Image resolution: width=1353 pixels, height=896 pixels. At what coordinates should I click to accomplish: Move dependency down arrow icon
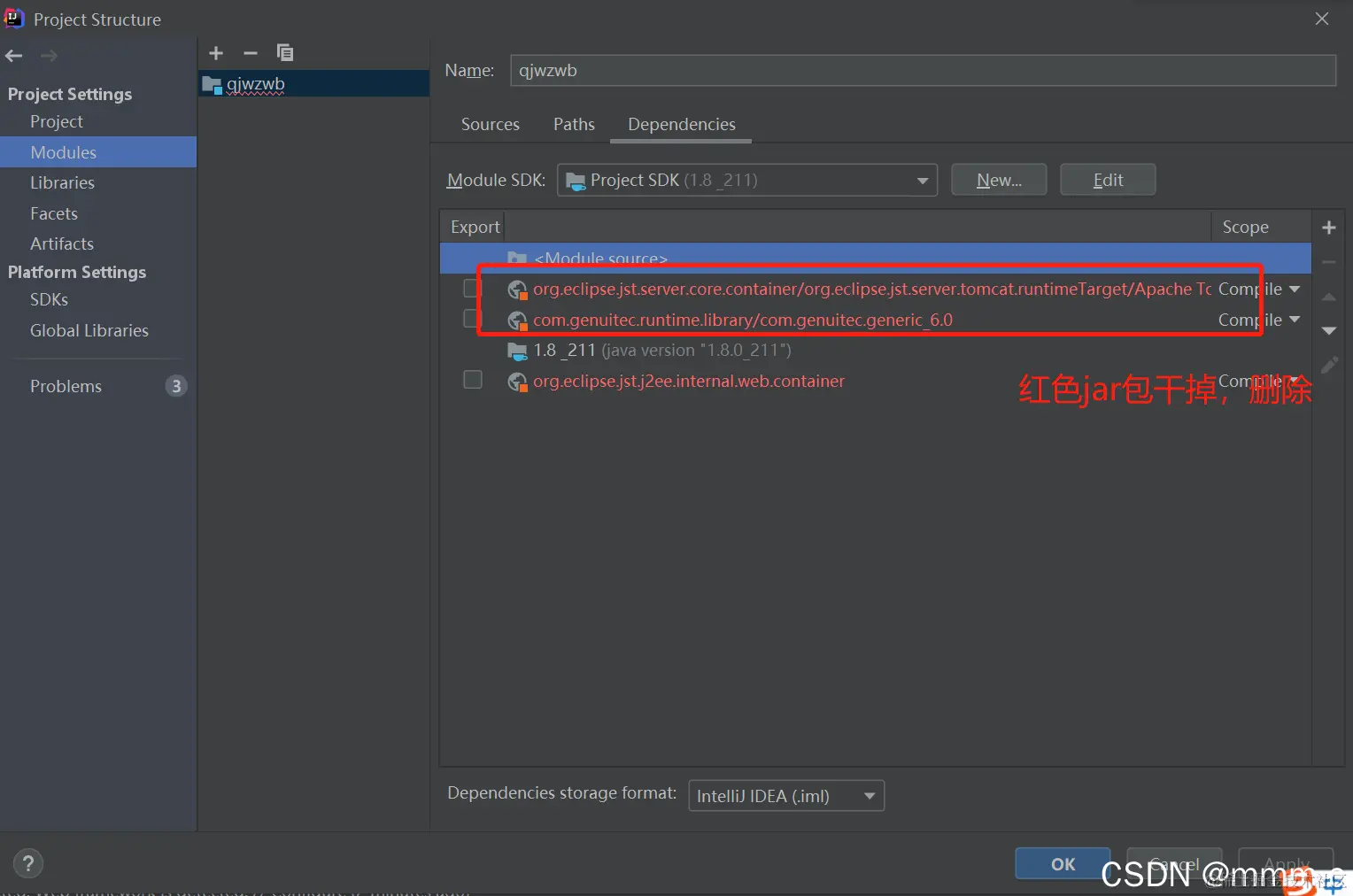pos(1328,330)
